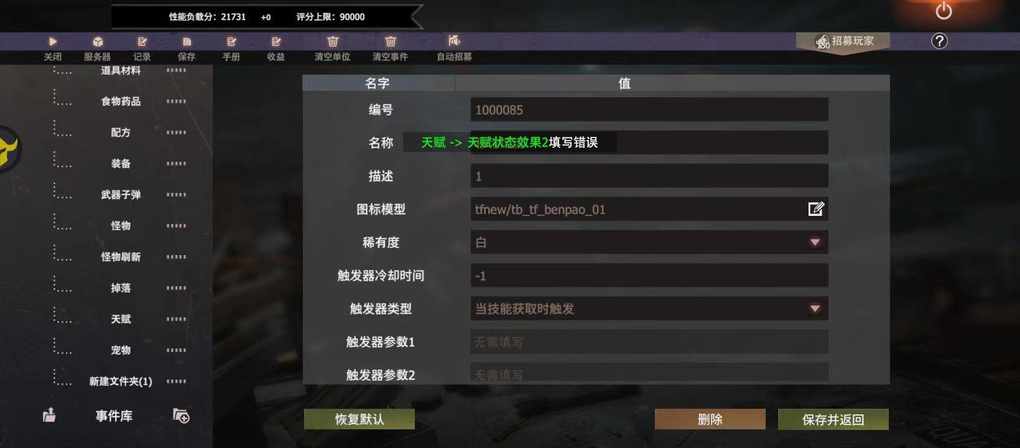This screenshot has width=1020, height=448.
Task: Click the 清空单位 trash icon
Action: click(x=332, y=41)
